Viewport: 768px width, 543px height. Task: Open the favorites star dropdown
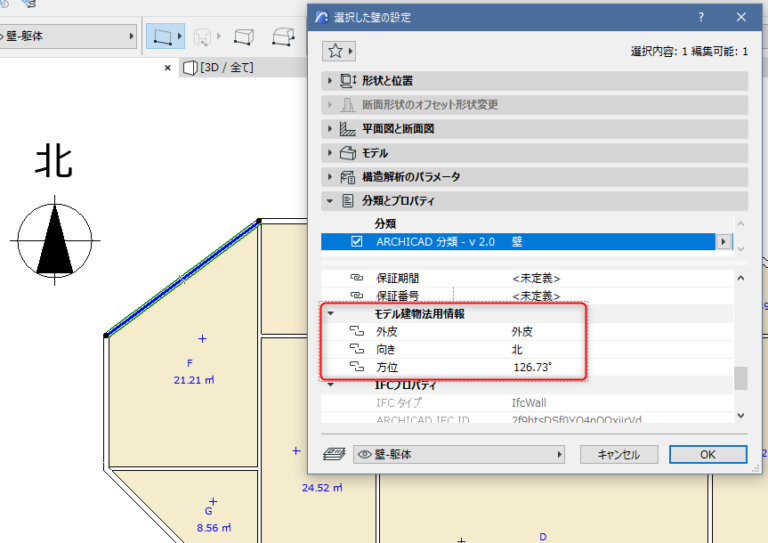[339, 51]
